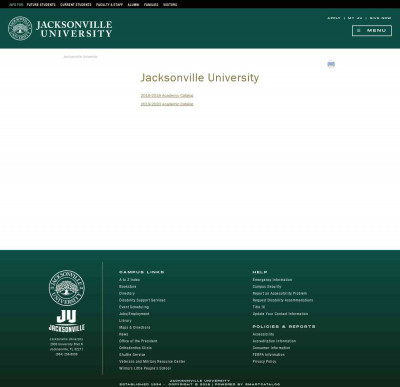
Task: Open Visitors in top bar
Action: coord(170,5)
